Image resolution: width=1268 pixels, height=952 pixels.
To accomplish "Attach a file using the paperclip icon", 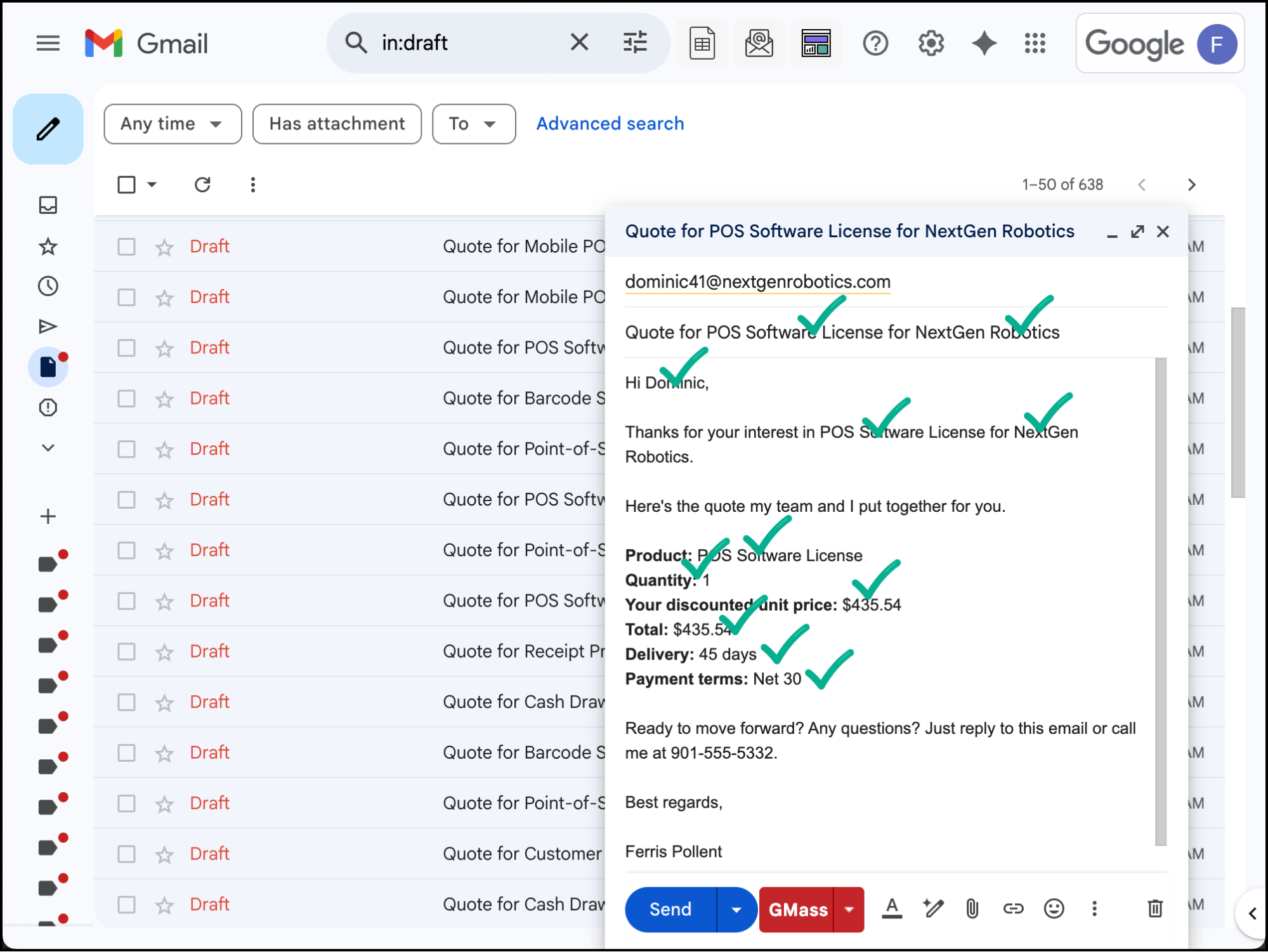I will click(972, 909).
